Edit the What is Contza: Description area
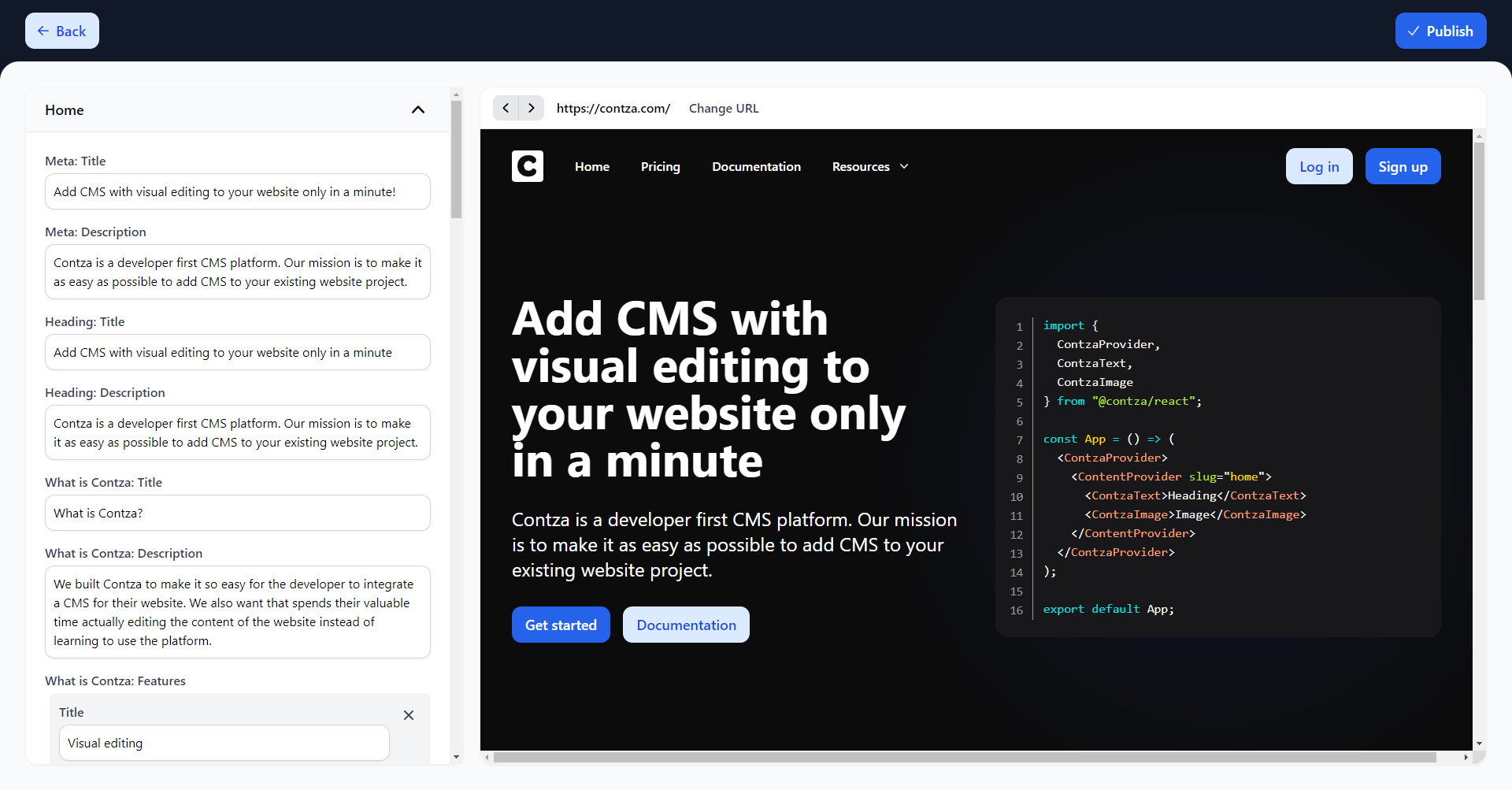This screenshot has height=790, width=1512. pos(238,612)
